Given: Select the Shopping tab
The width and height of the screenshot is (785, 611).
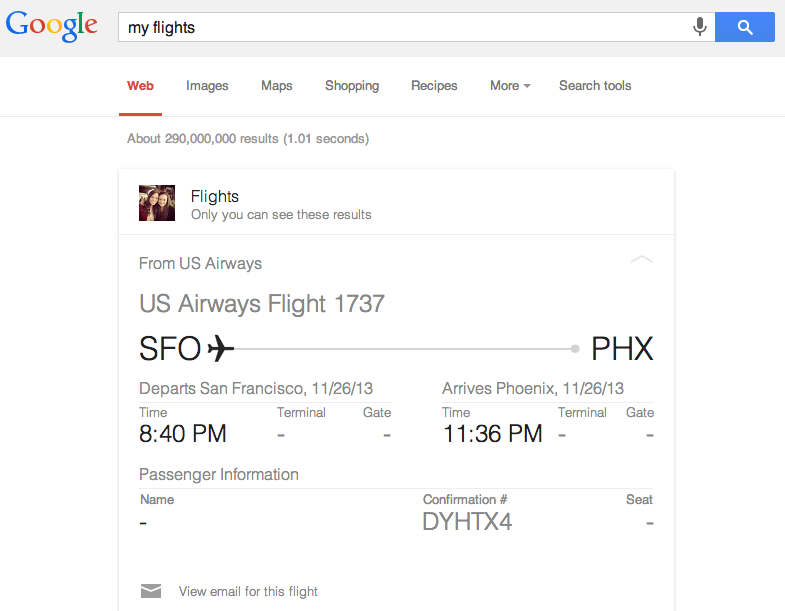Looking at the screenshot, I should pos(352,86).
